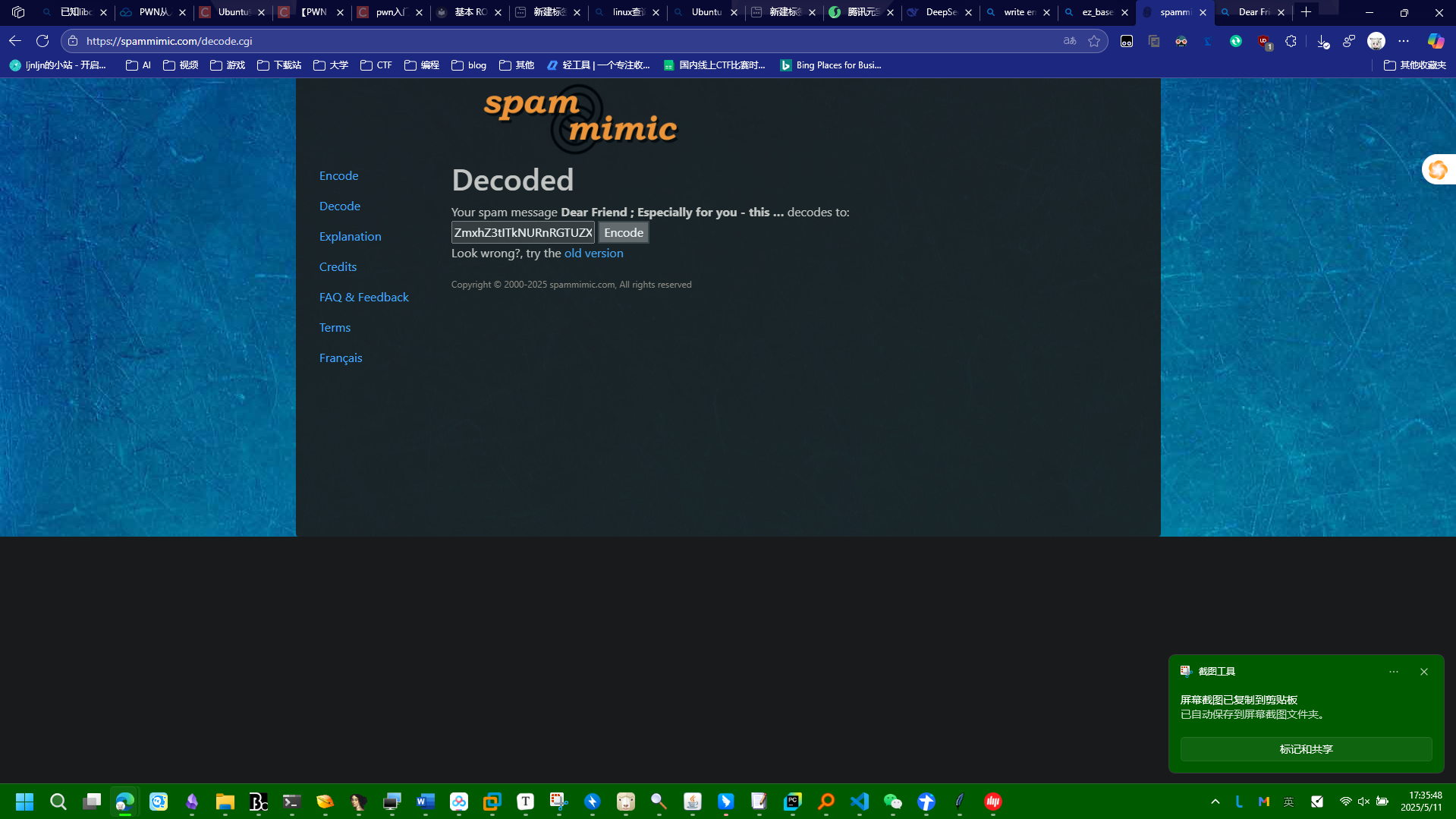
Task: Click the decoded message text field
Action: (523, 232)
